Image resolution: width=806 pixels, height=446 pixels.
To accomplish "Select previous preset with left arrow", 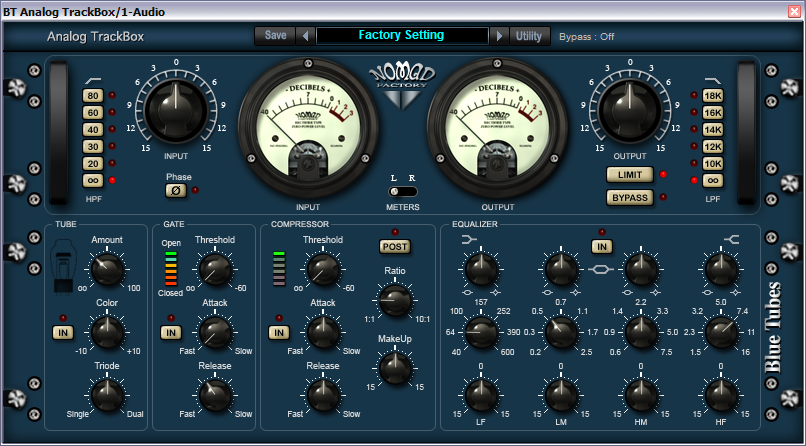I will point(305,36).
